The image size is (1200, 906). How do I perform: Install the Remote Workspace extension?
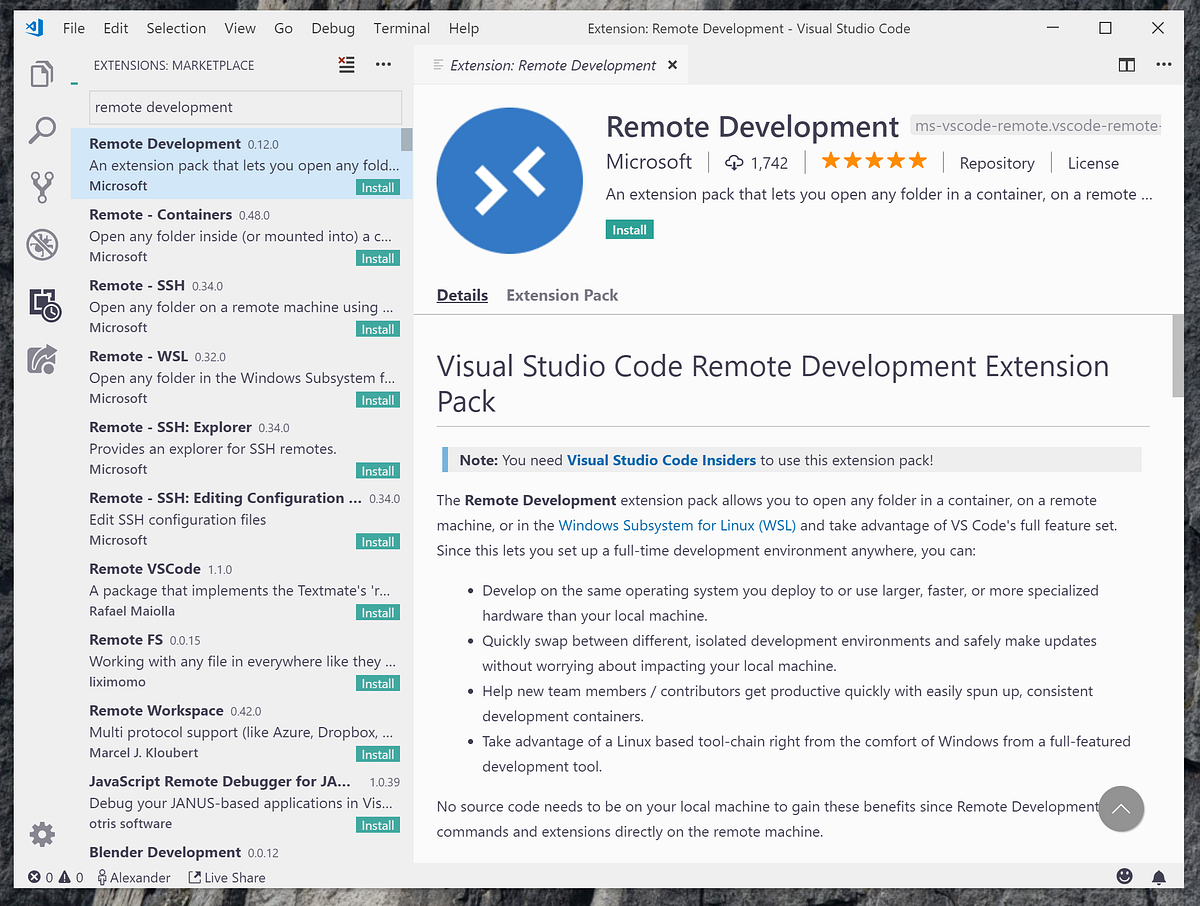[x=378, y=755]
